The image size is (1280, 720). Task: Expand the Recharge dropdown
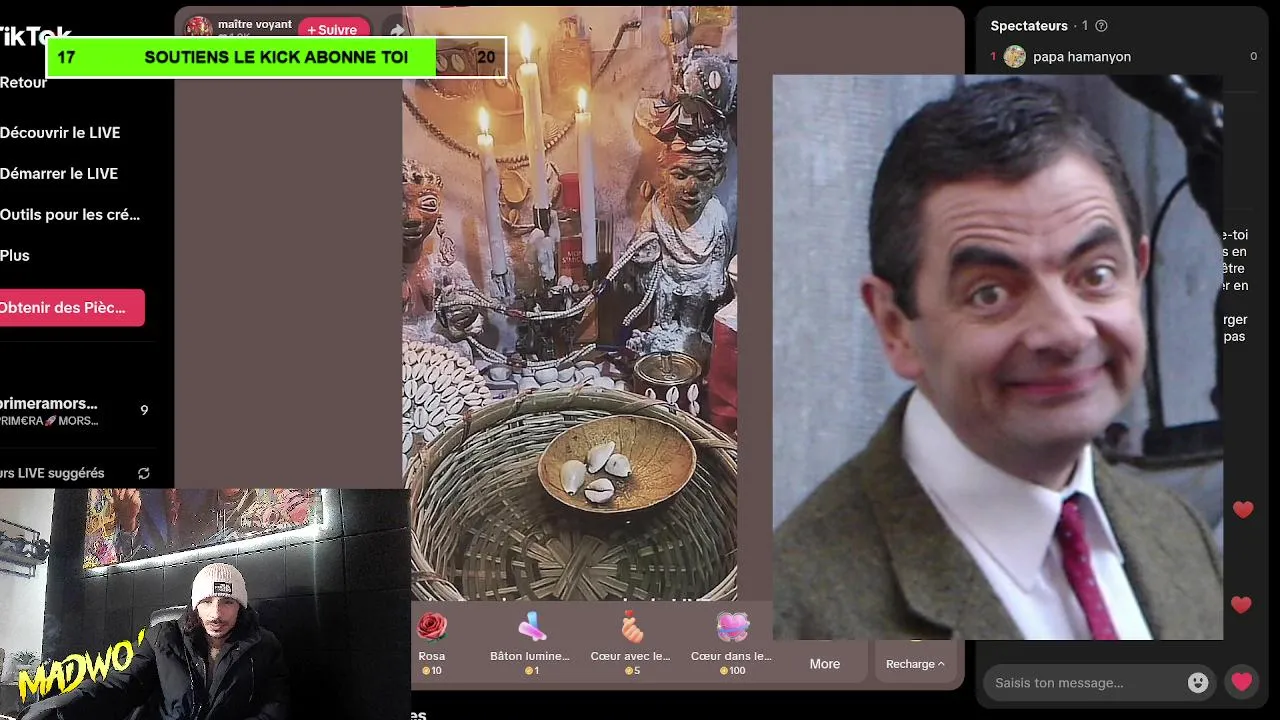click(915, 664)
